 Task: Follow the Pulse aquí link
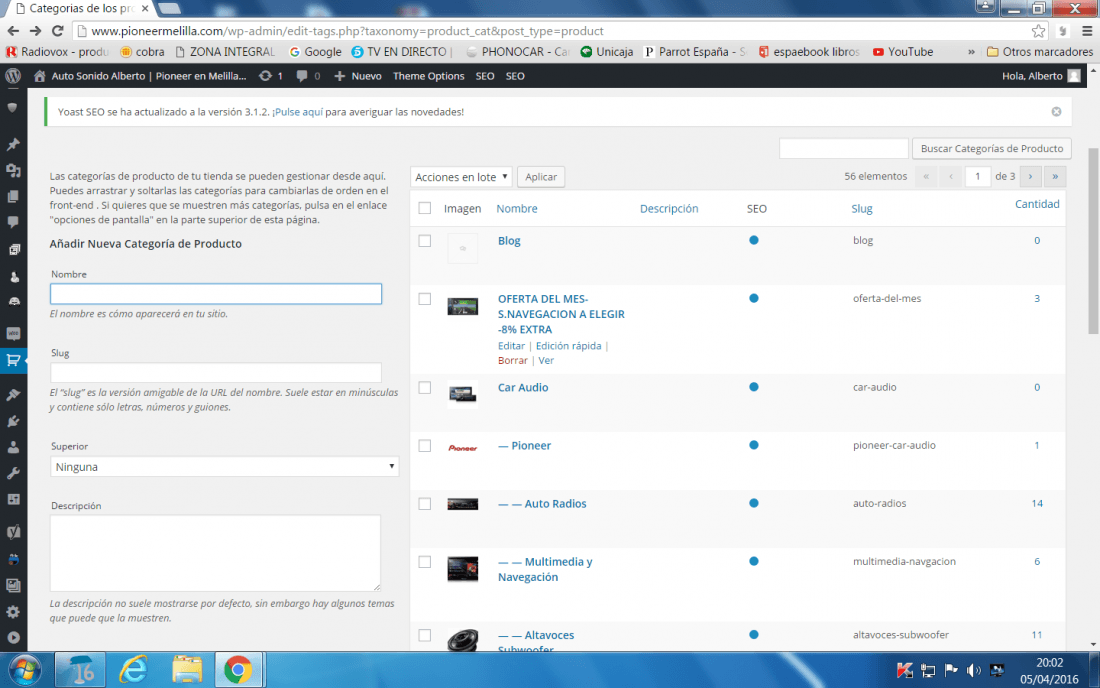(x=299, y=112)
